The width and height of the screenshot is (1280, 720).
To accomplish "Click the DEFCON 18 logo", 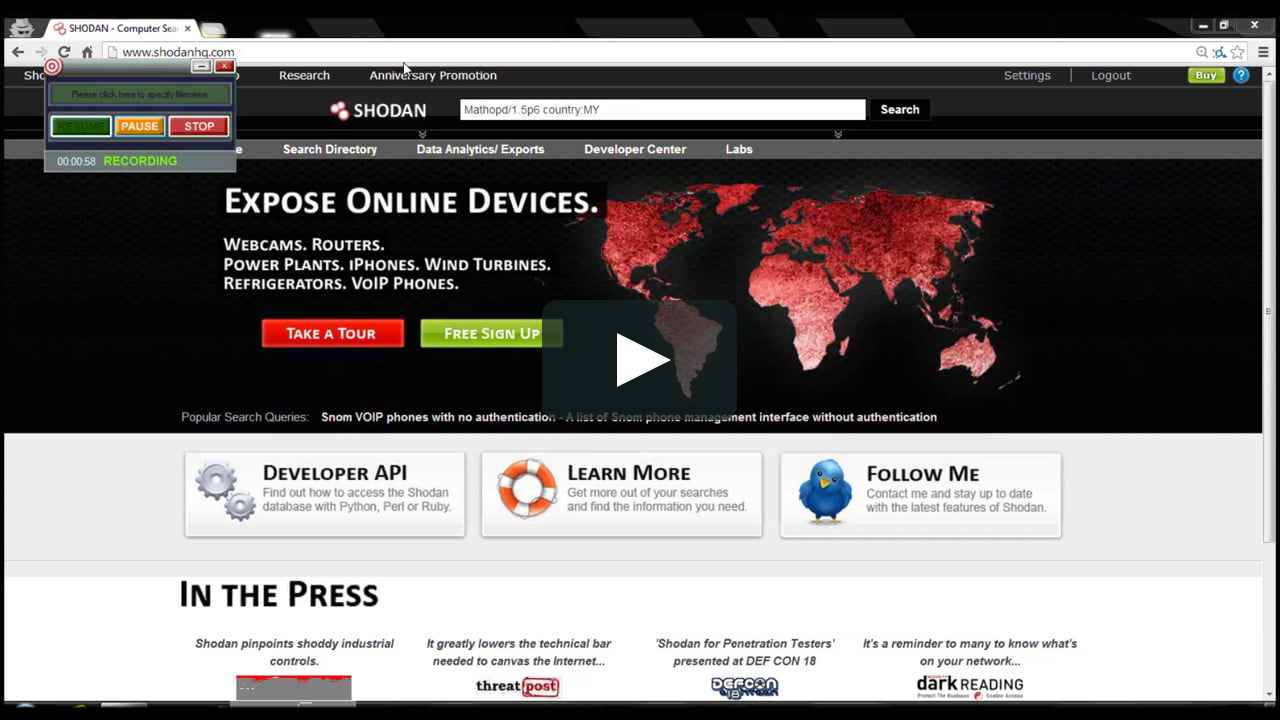I will [x=744, y=687].
